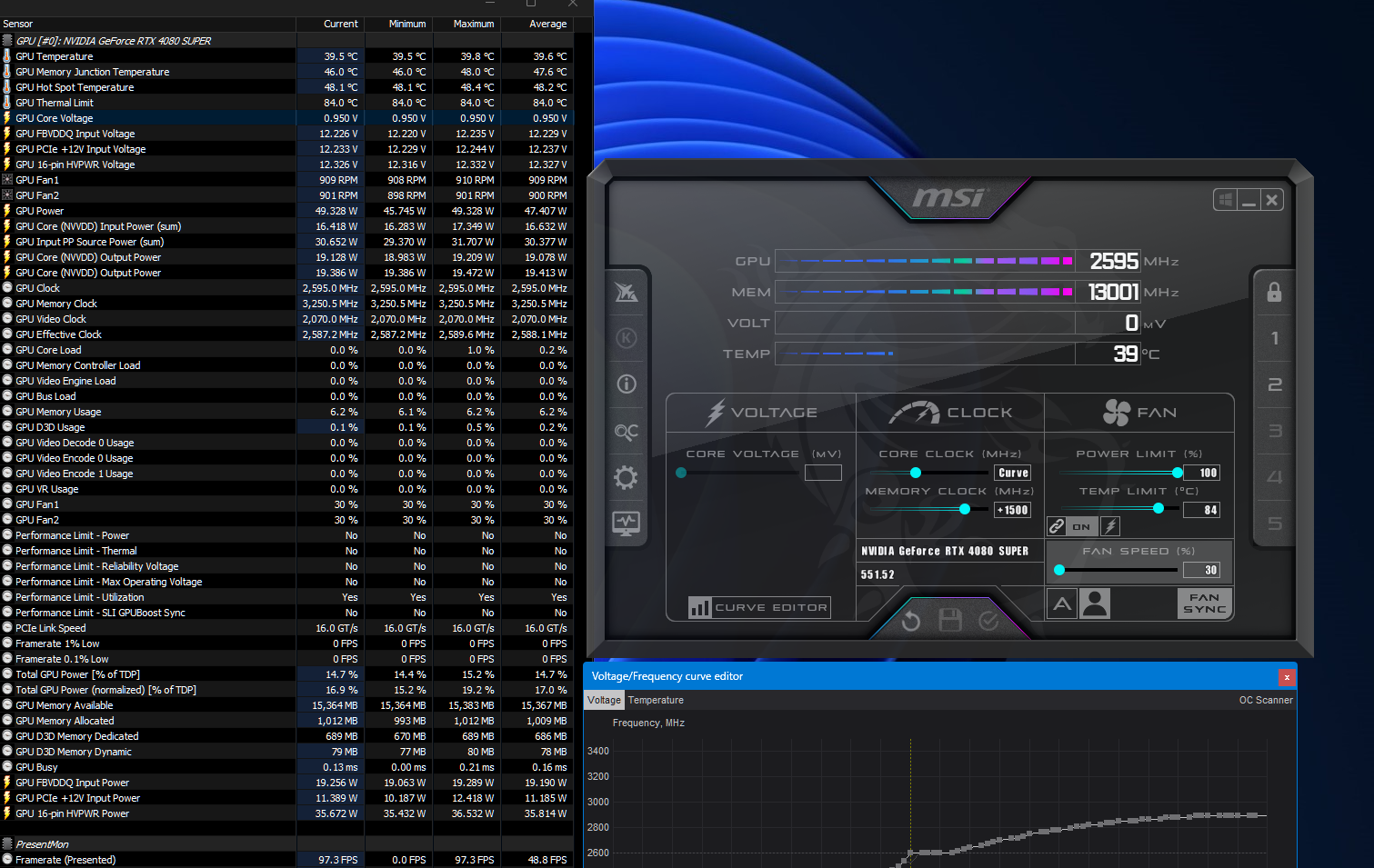
Task: Click the empty Core Voltage value field
Action: click(823, 473)
